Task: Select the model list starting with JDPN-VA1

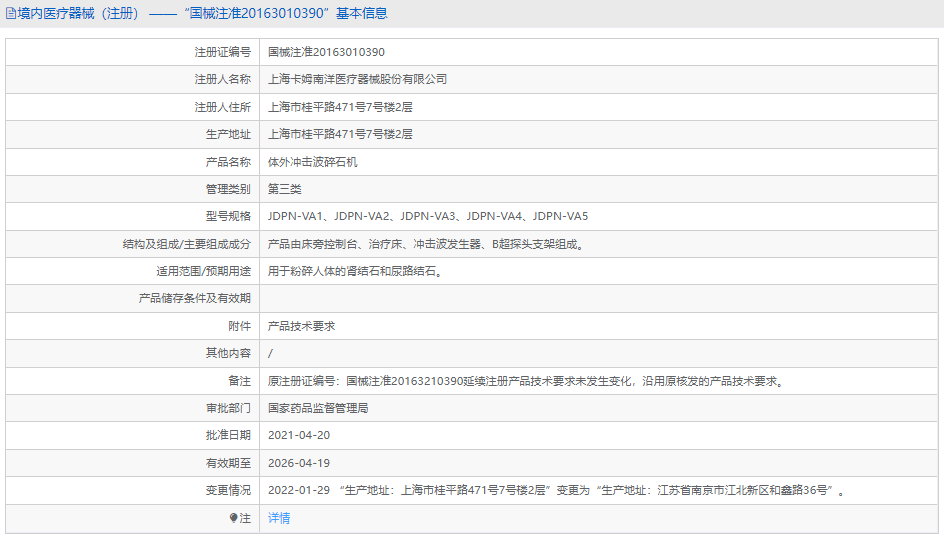Action: pyautogui.click(x=428, y=216)
